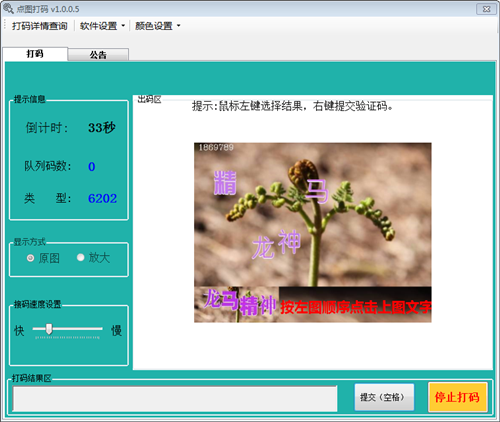Open the 颜色设置 menu
This screenshot has width=500, height=422.
pos(154,26)
